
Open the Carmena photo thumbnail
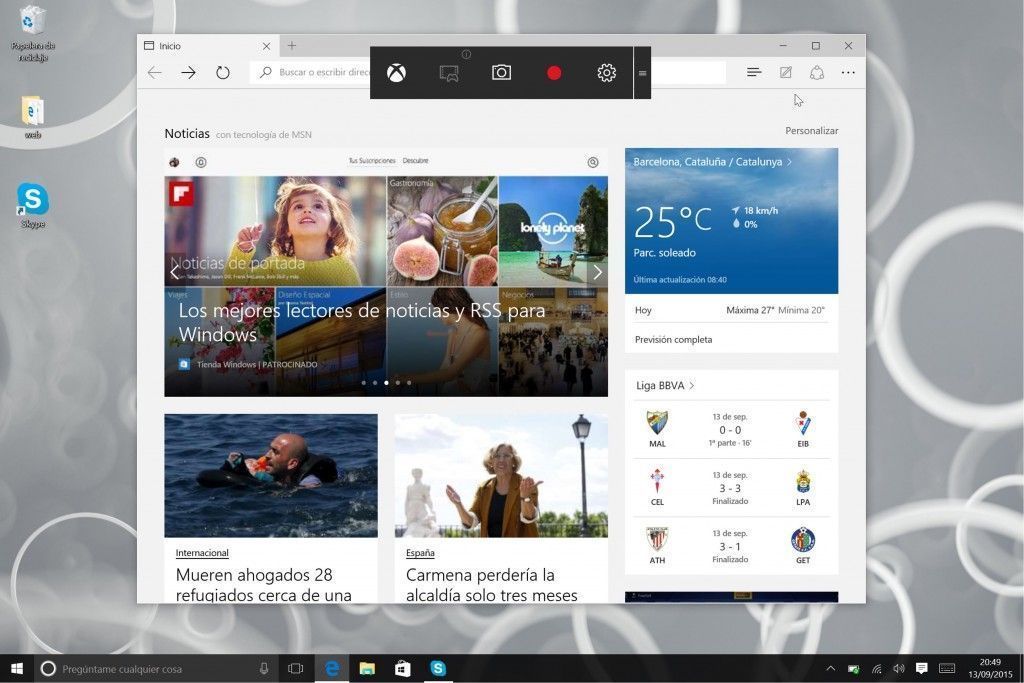point(501,475)
